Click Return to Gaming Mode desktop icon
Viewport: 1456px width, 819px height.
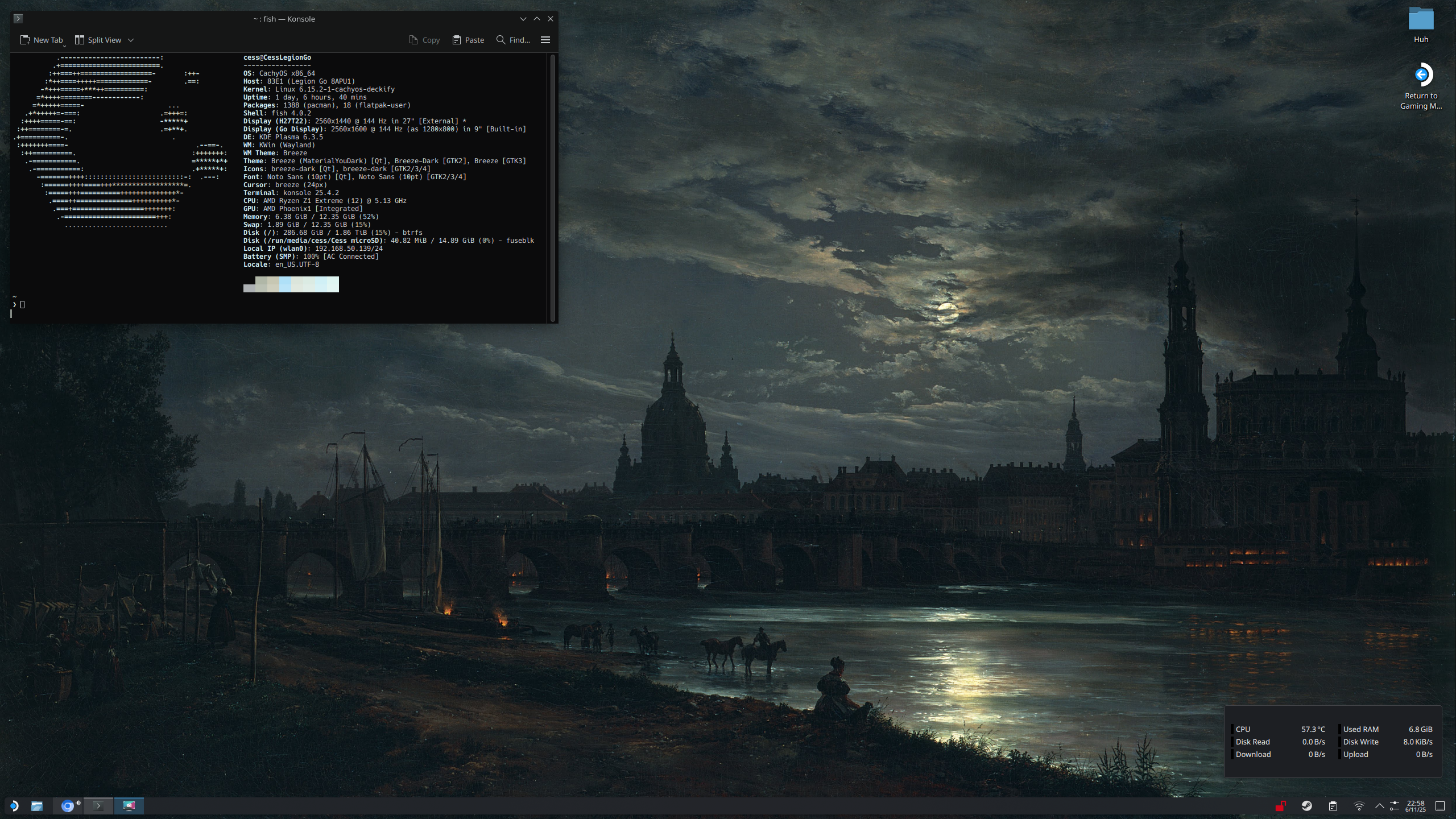[x=1421, y=86]
